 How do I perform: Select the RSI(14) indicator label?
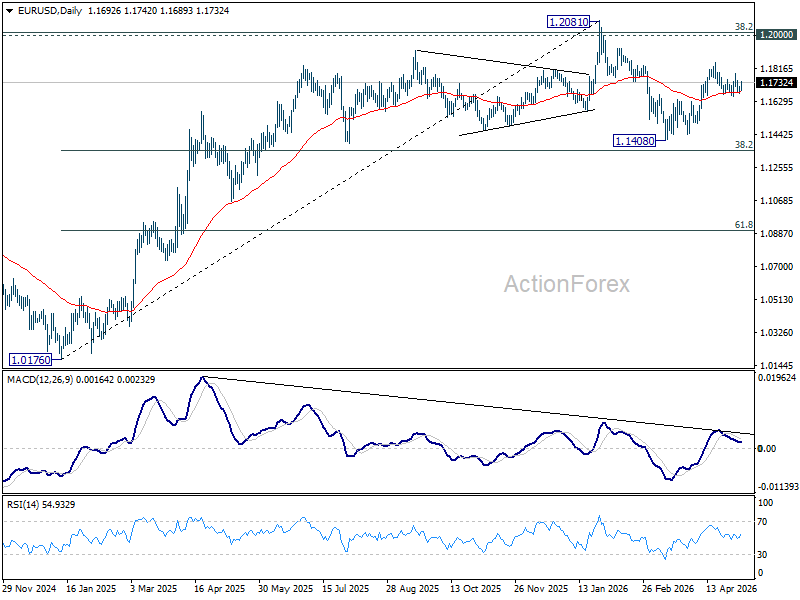click(x=22, y=505)
